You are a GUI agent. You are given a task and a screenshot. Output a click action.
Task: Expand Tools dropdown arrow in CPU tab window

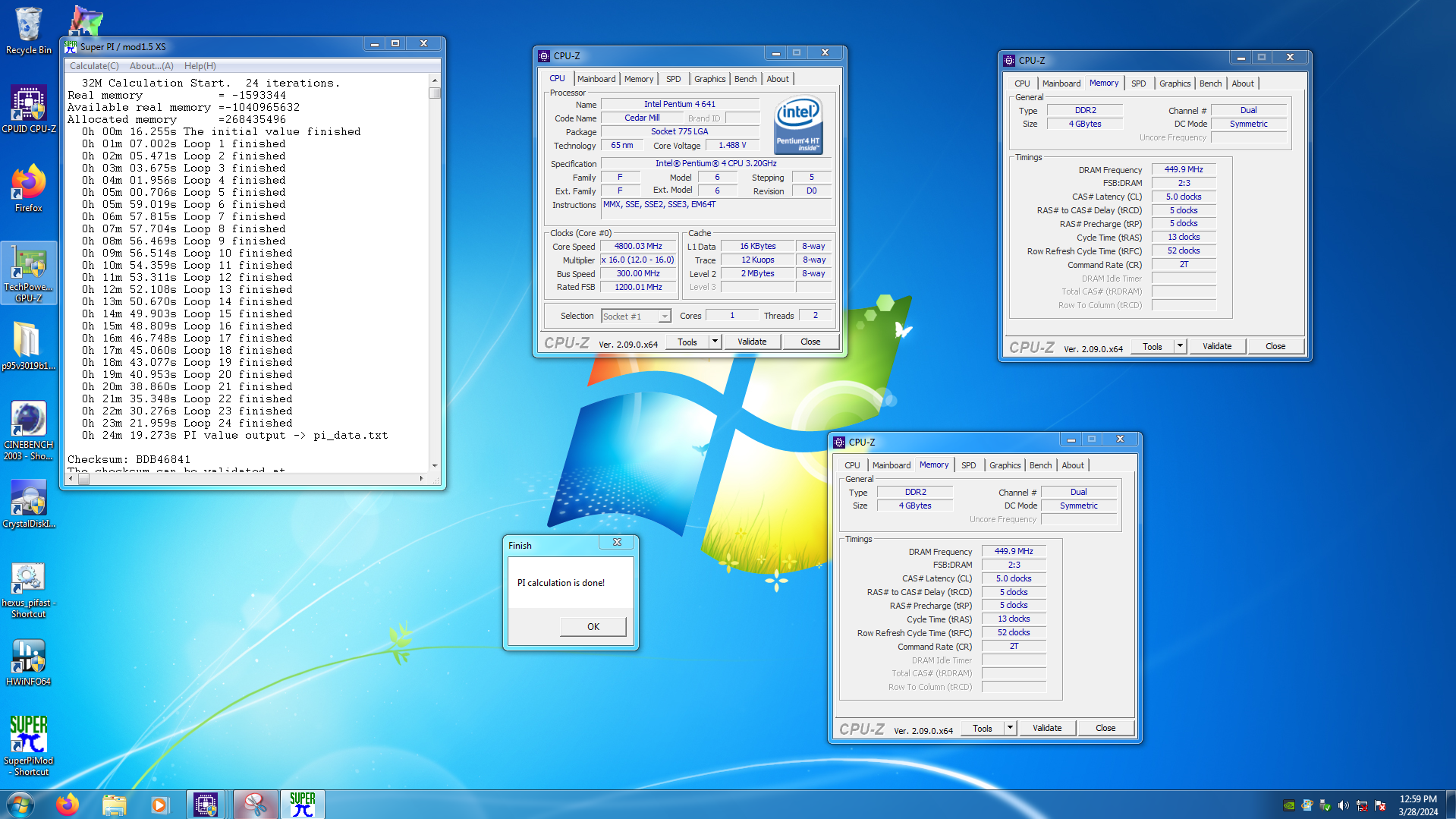point(715,342)
